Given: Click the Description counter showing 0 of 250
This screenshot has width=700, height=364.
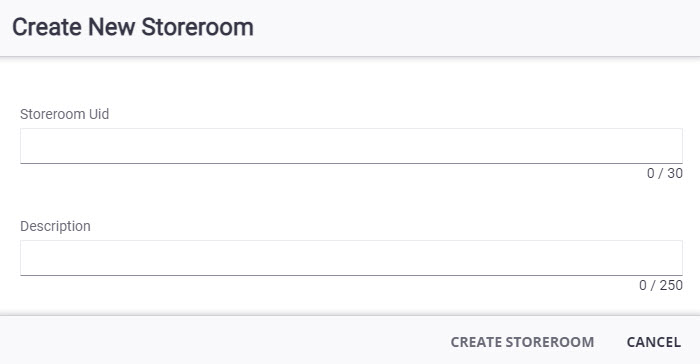Looking at the screenshot, I should [x=661, y=285].
